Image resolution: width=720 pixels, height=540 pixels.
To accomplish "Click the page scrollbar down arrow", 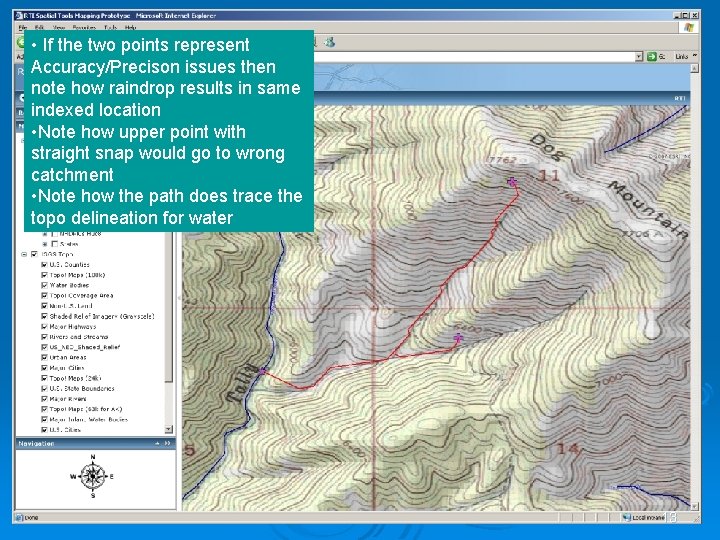I will 694,506.
